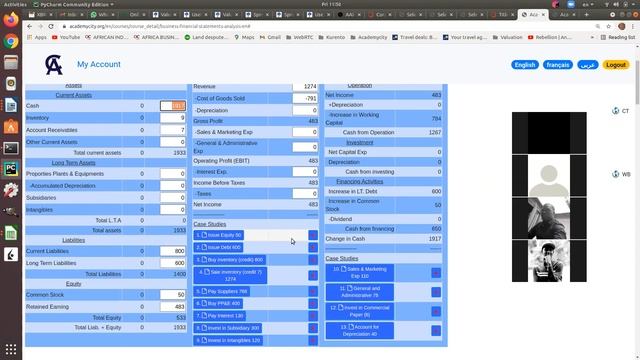Open case study 2 Issue Debt 600
Image resolution: width=640 pixels, height=360 pixels.
click(x=219, y=247)
